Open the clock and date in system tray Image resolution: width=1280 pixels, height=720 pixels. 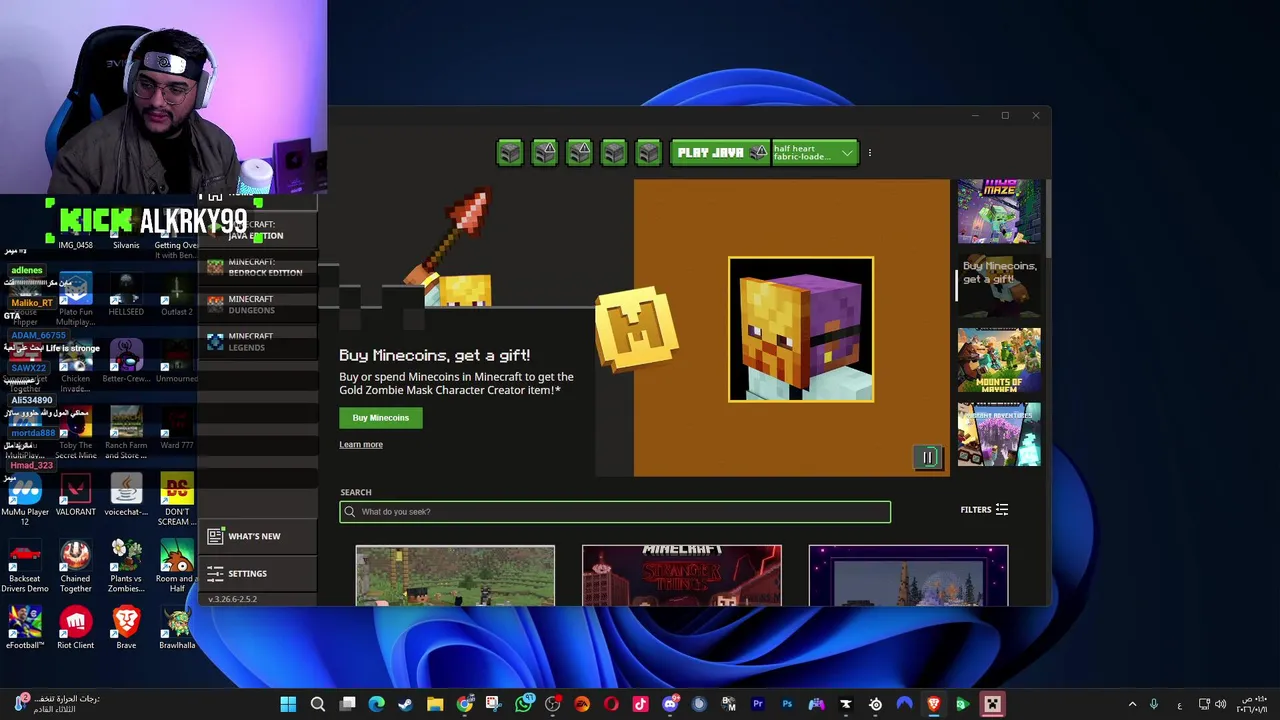(x=1250, y=704)
